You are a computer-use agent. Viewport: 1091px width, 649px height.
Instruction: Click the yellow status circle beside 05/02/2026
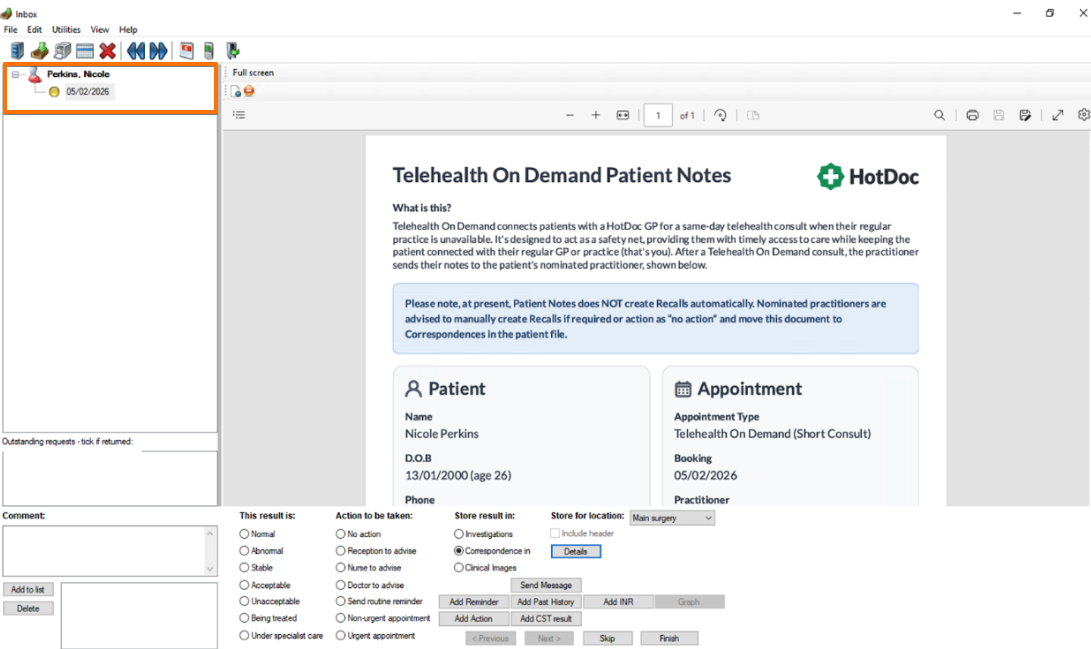[54, 92]
